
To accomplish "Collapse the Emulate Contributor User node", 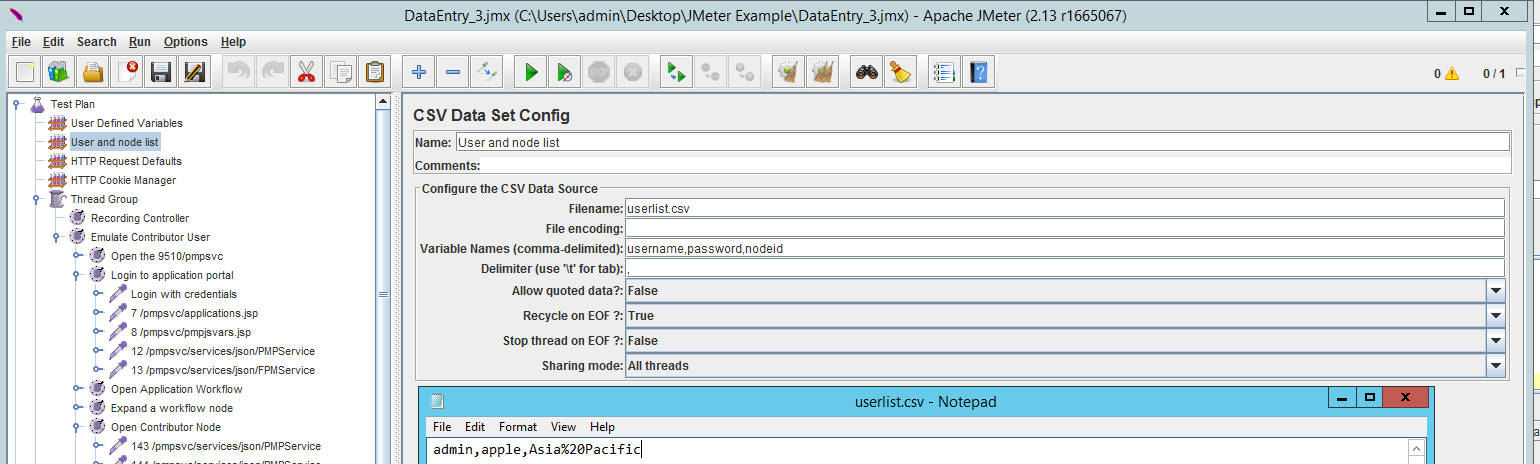I will 57,237.
